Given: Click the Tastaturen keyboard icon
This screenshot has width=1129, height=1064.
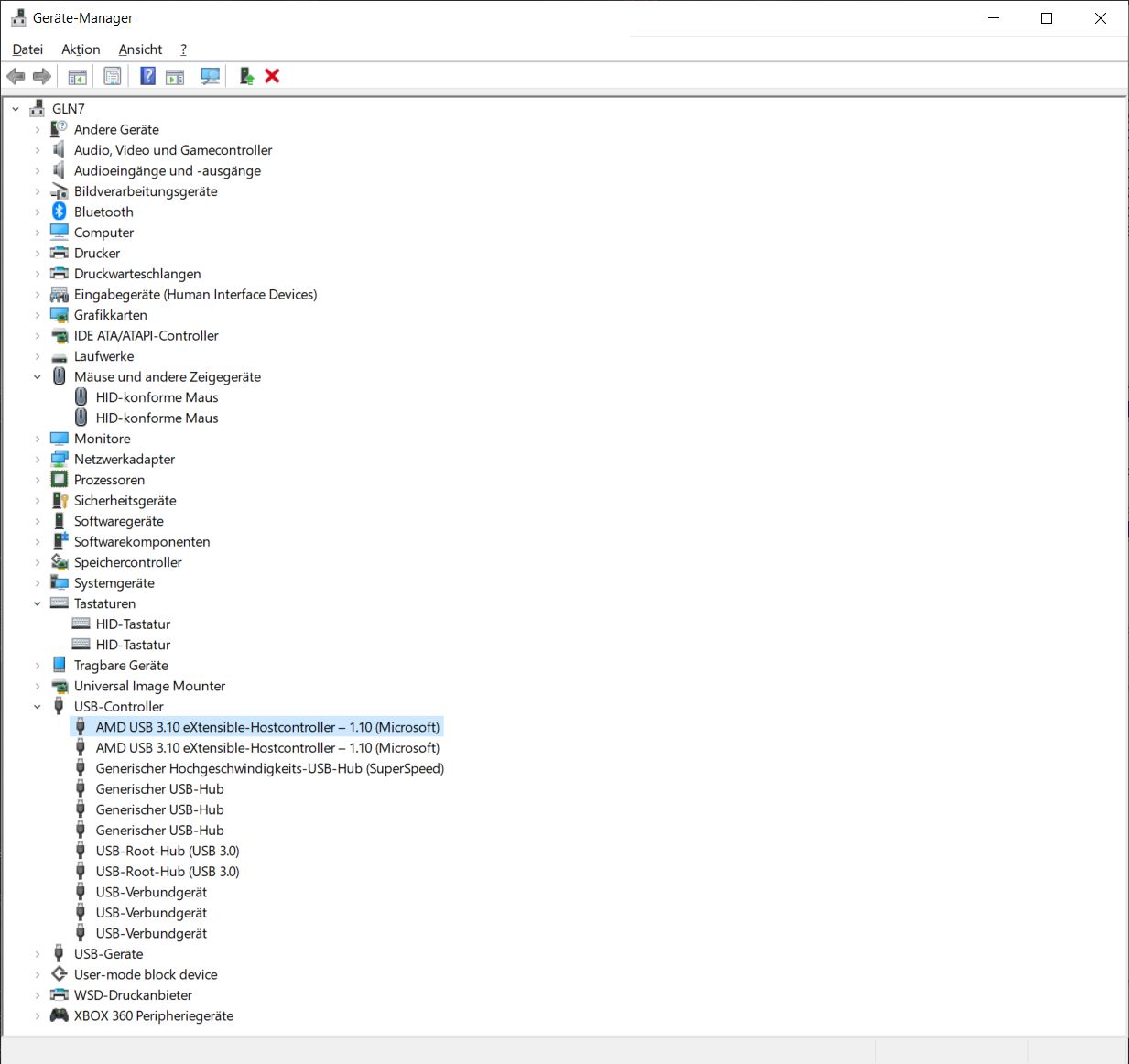Looking at the screenshot, I should tap(60, 603).
